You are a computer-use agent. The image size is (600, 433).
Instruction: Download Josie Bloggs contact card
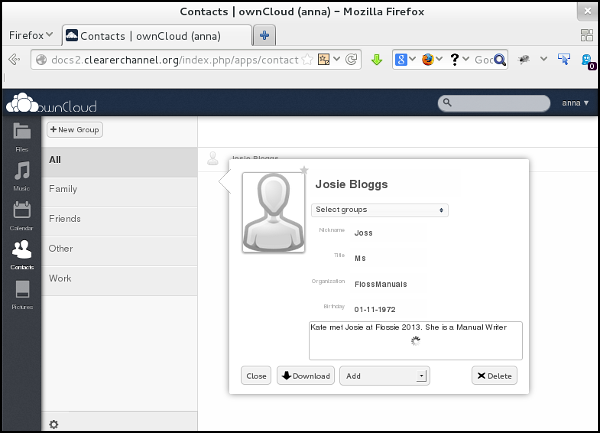(306, 376)
